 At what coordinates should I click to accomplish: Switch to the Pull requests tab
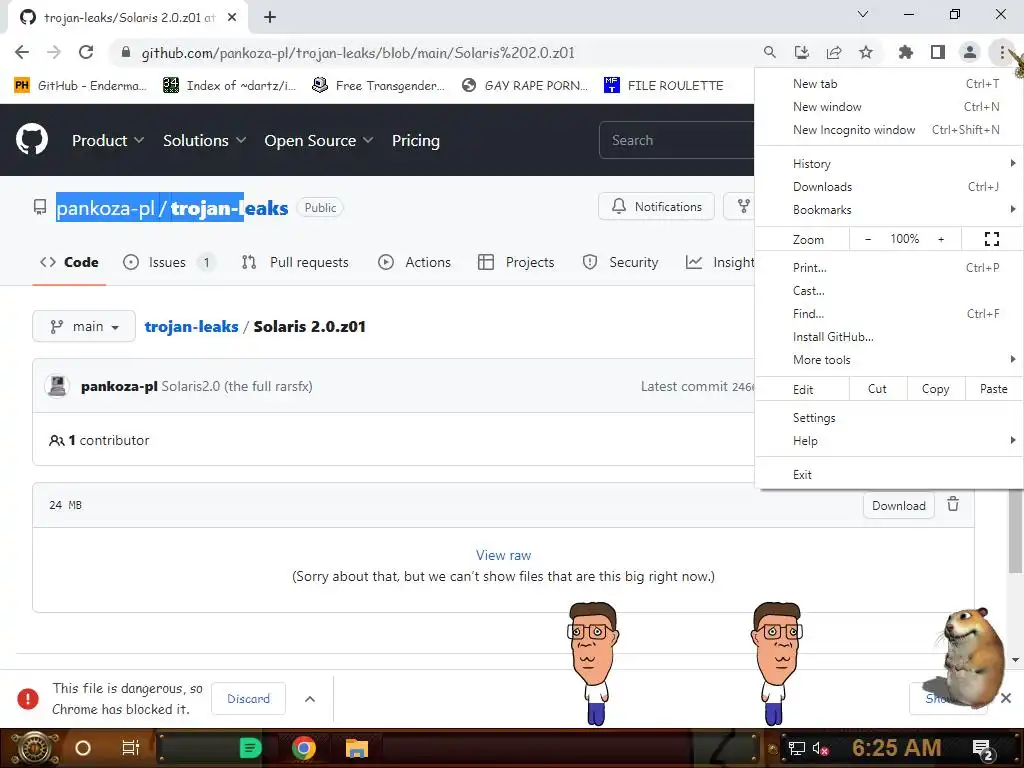295,262
